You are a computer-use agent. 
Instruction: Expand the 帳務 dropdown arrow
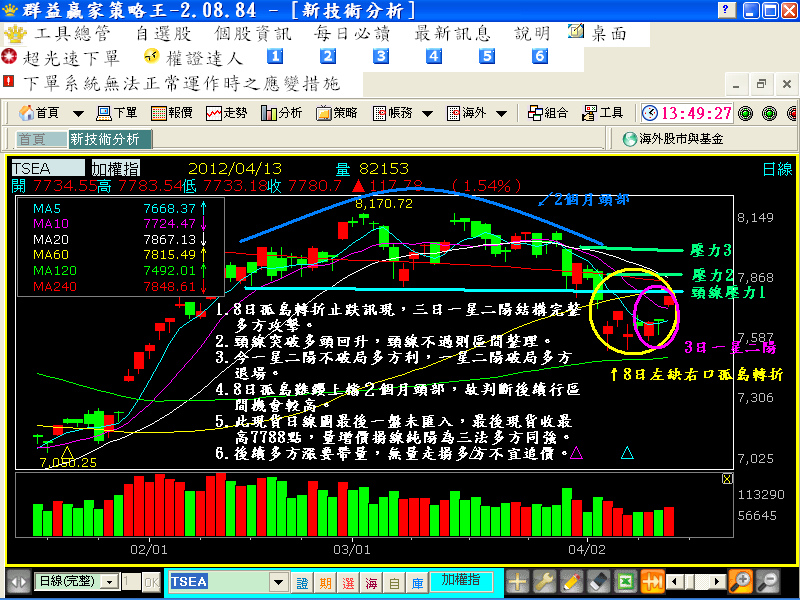tap(428, 113)
